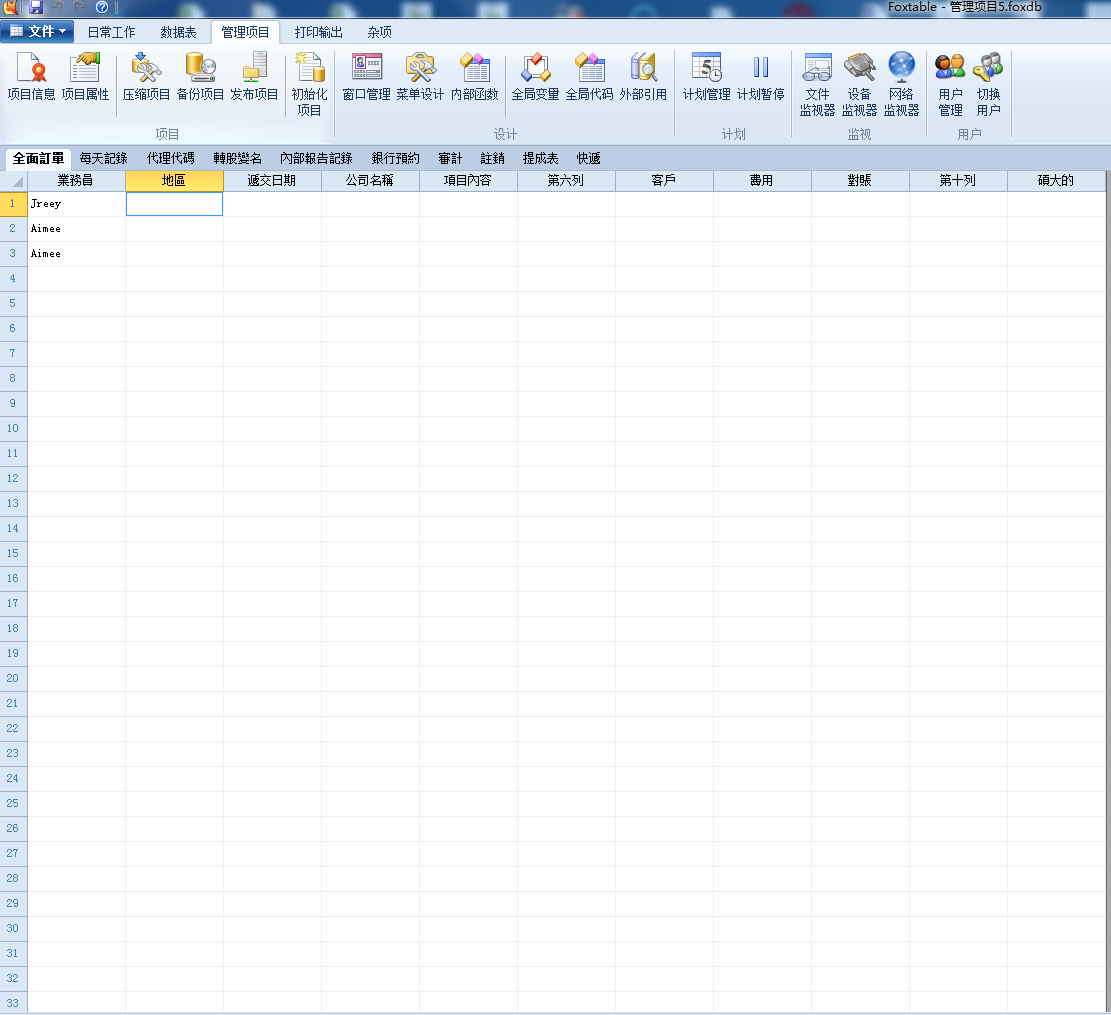Click the help question mark icon

tap(102, 7)
